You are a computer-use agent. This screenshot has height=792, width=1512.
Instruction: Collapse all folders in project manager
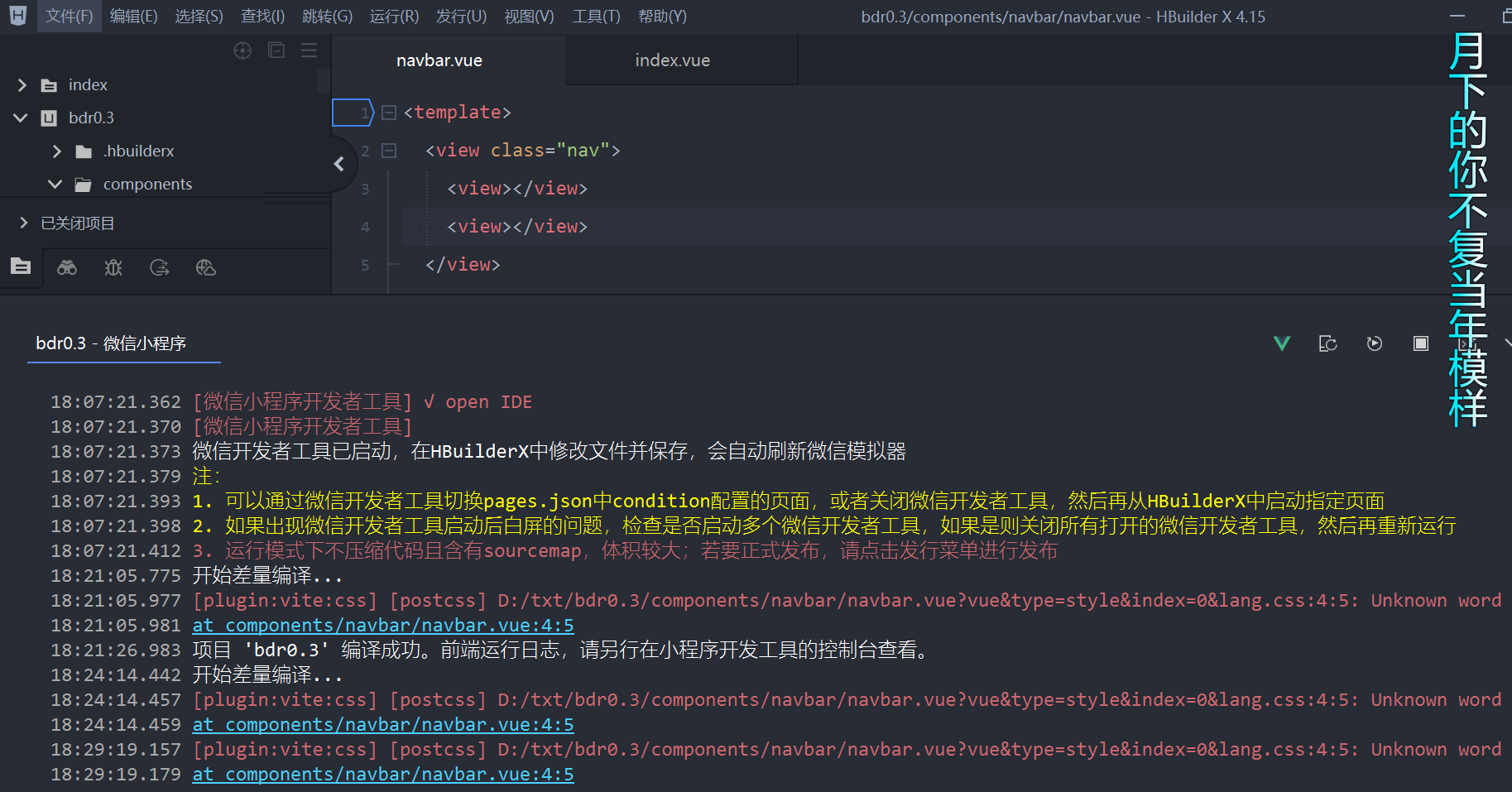276,50
